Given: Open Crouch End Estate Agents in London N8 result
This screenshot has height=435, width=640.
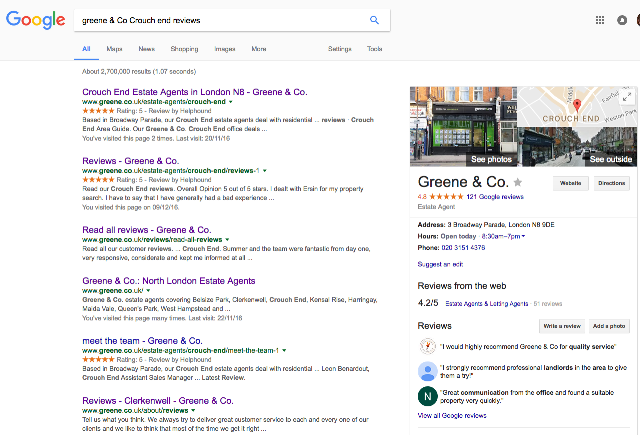Looking at the screenshot, I should 195,92.
